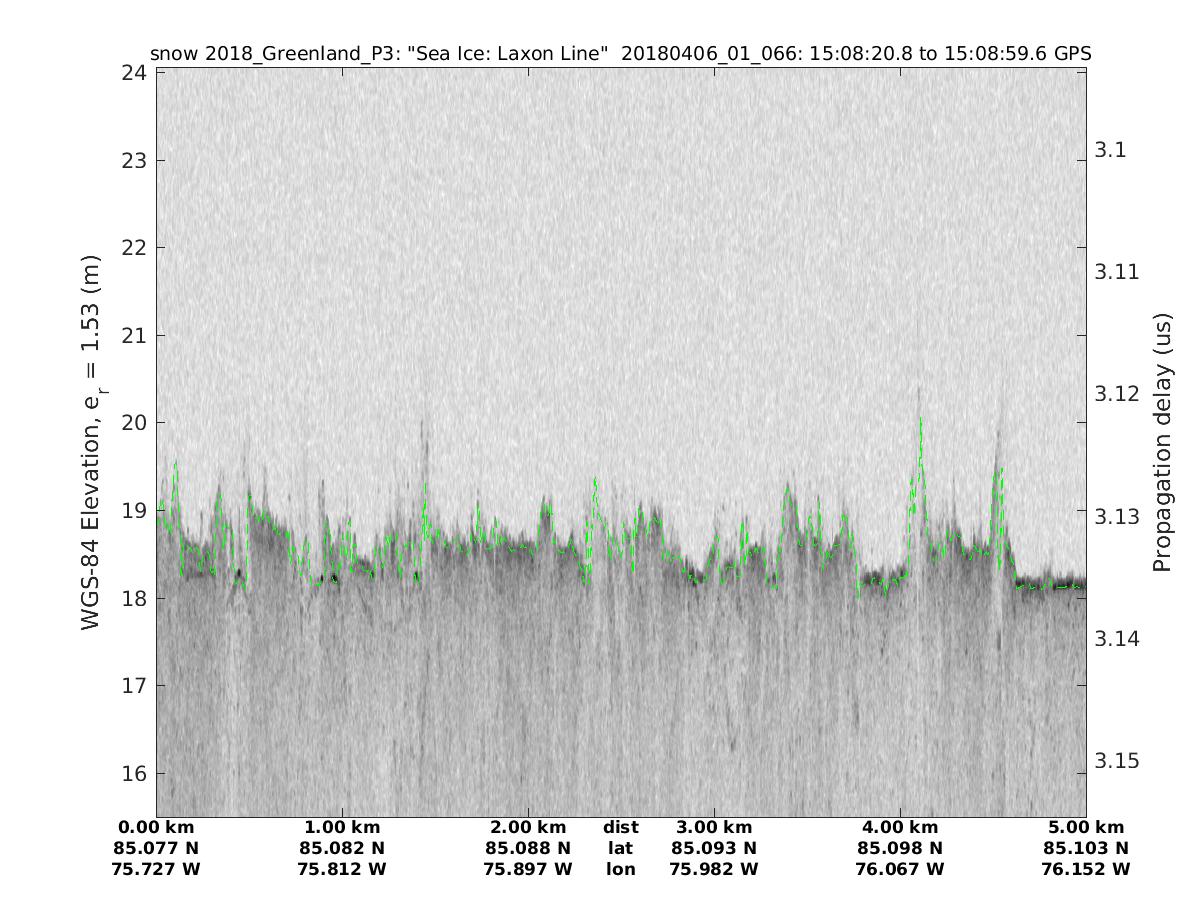The width and height of the screenshot is (1200, 900).
Task: Select the 22 elevation tick label
Action: pyautogui.click(x=134, y=248)
